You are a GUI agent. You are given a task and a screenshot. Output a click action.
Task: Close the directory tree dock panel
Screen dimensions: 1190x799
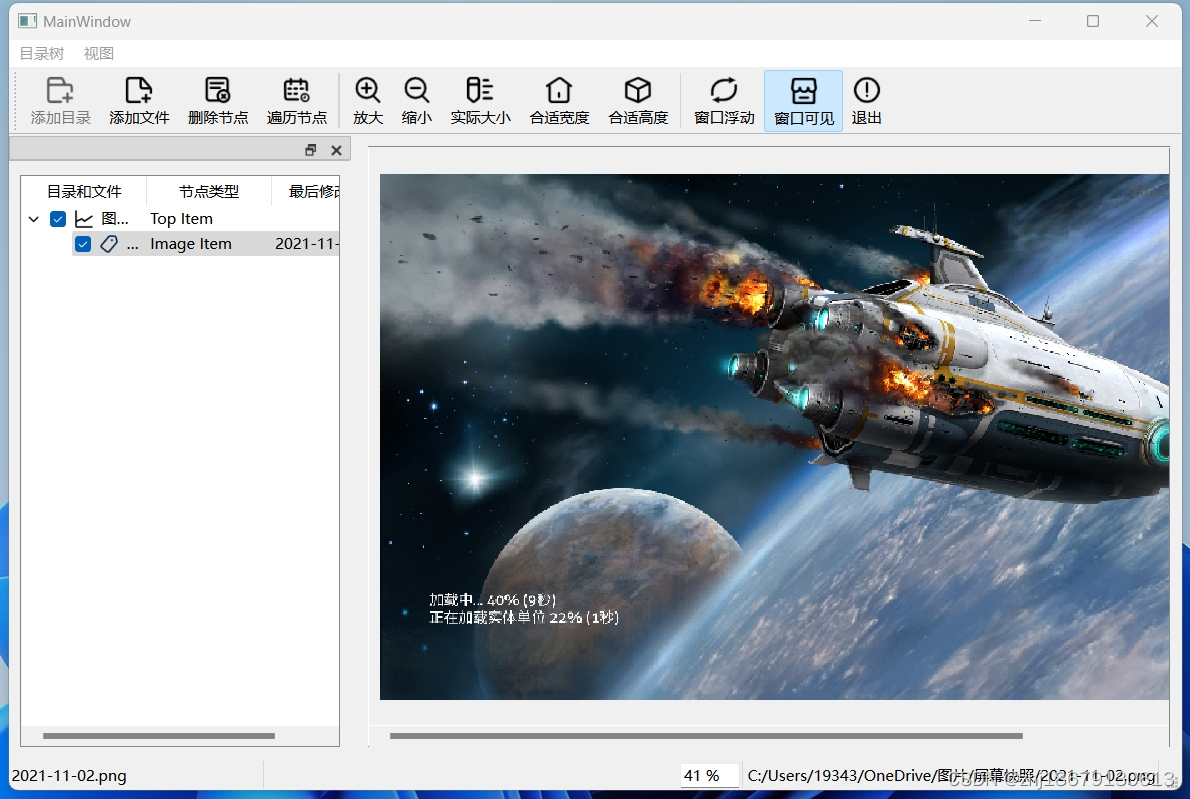(336, 150)
